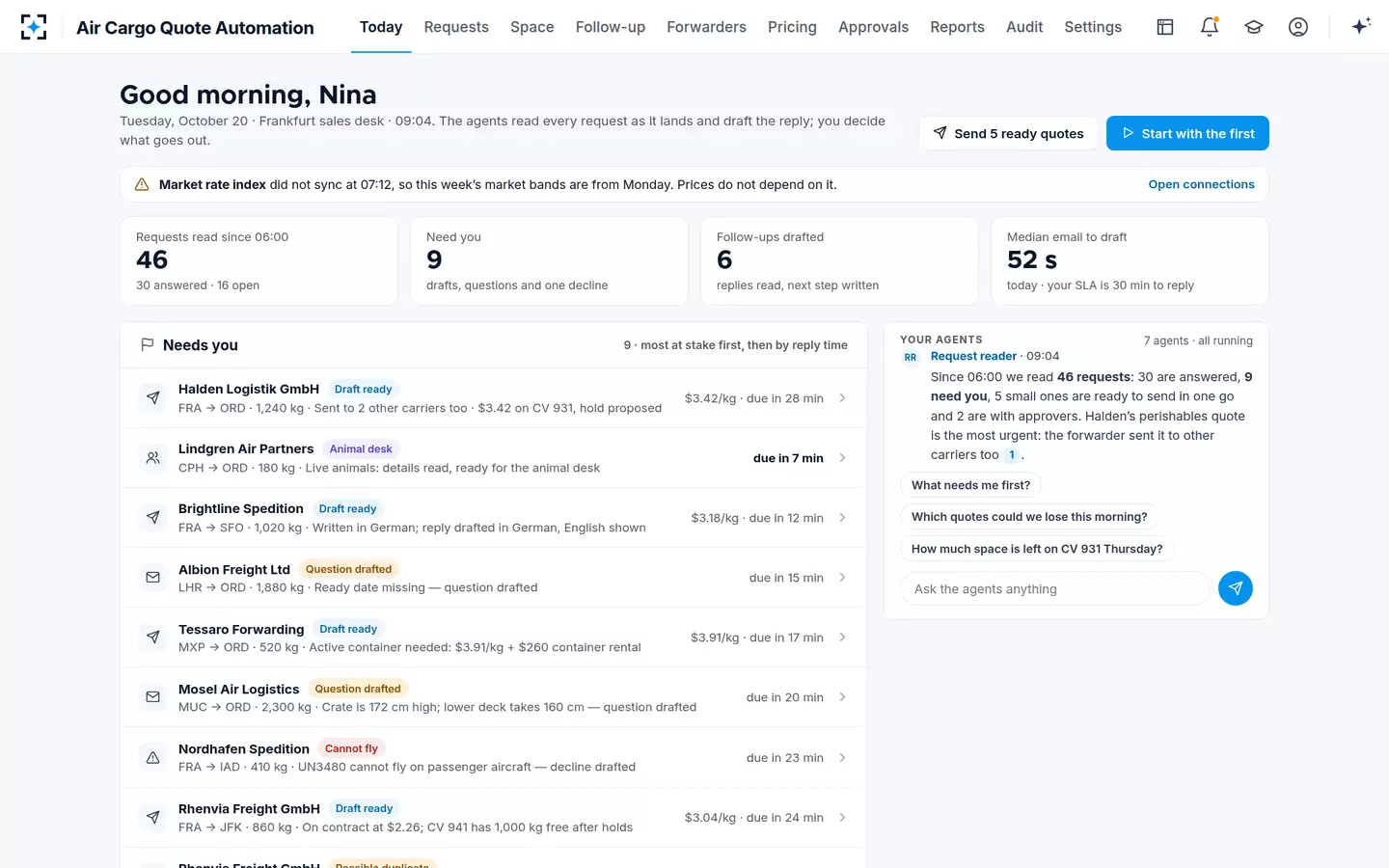Open the Follow-up tab
1389x868 pixels.
coord(611,27)
